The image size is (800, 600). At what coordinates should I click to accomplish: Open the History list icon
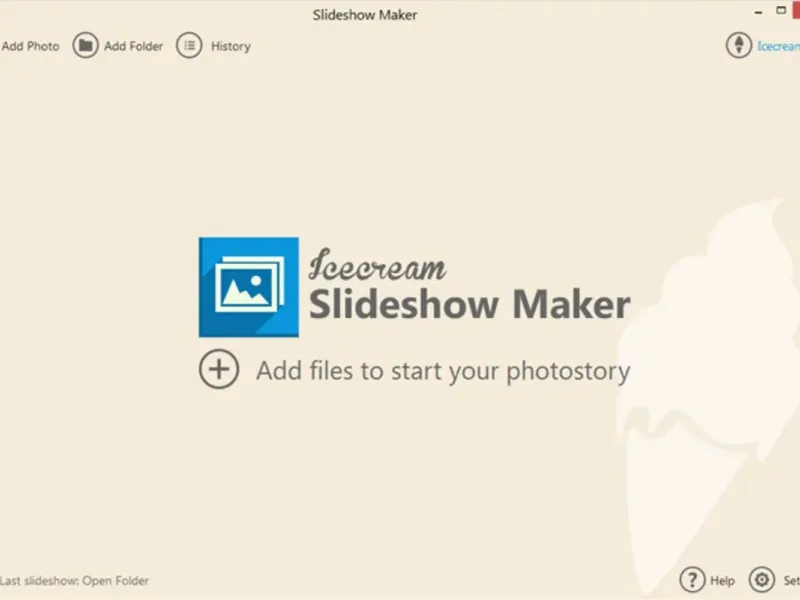(x=189, y=46)
